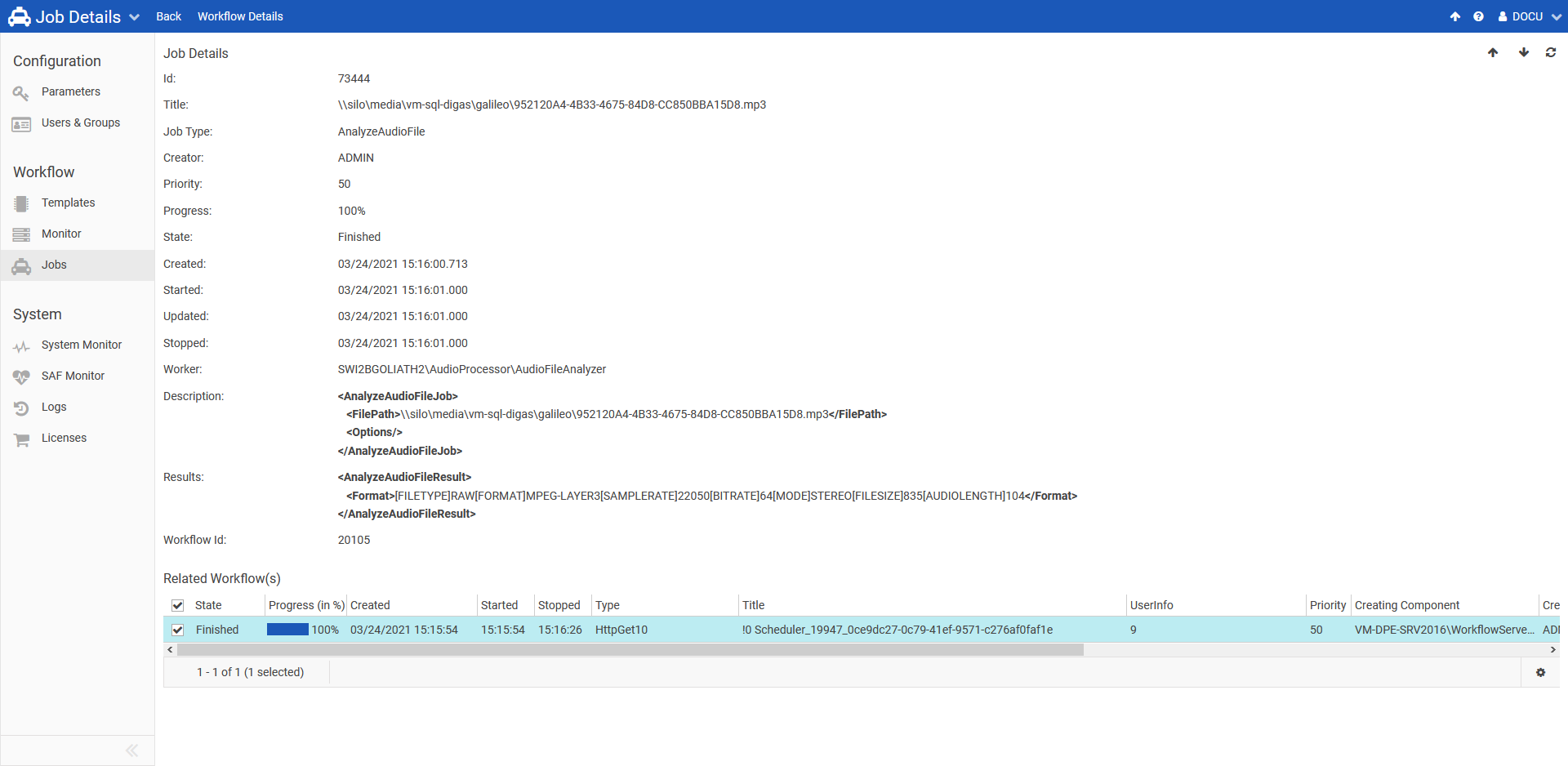Open Parameters under Configuration
The image size is (1568, 766).
coord(70,91)
